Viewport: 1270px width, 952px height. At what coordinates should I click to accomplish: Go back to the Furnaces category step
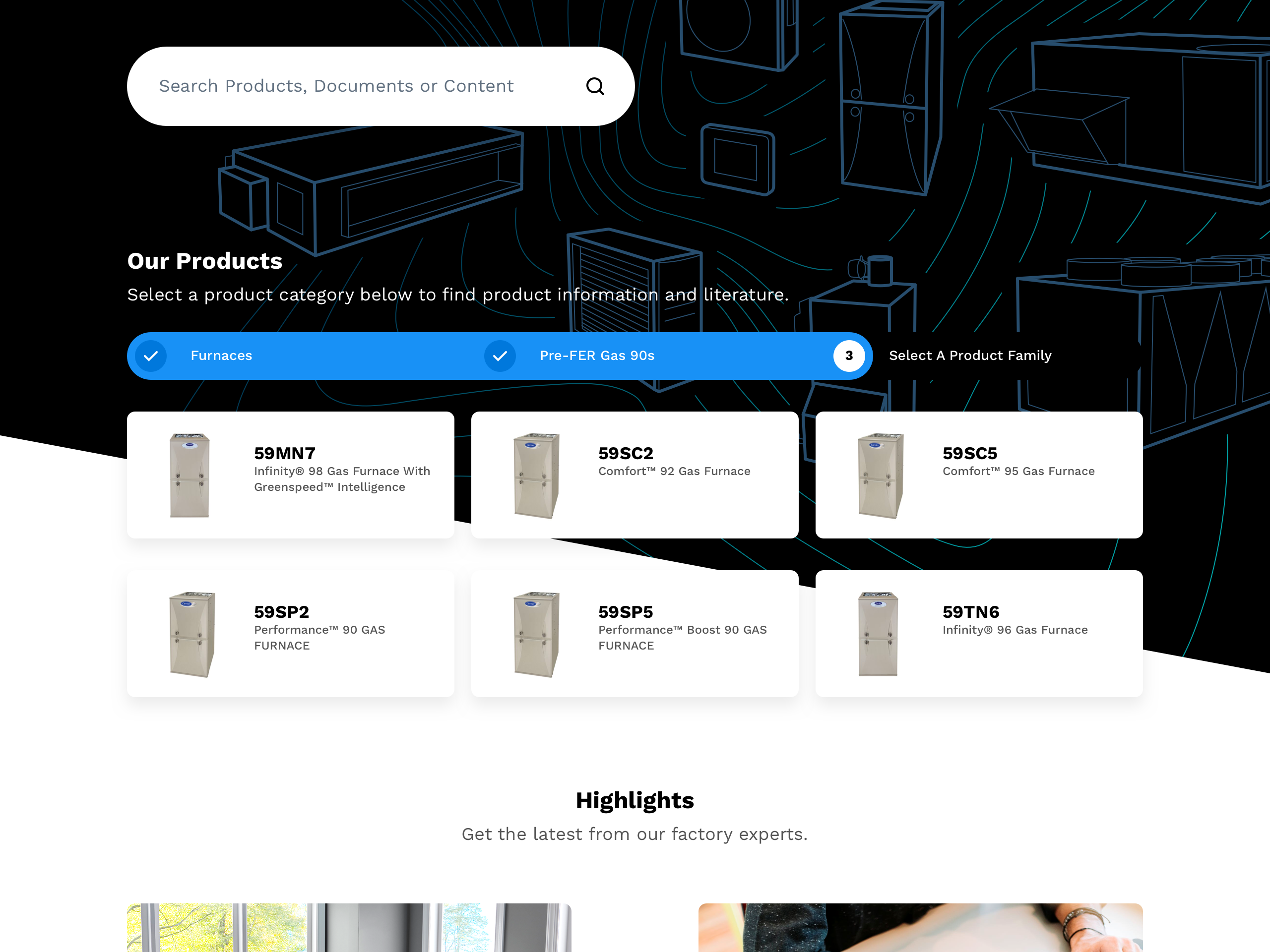pos(222,356)
